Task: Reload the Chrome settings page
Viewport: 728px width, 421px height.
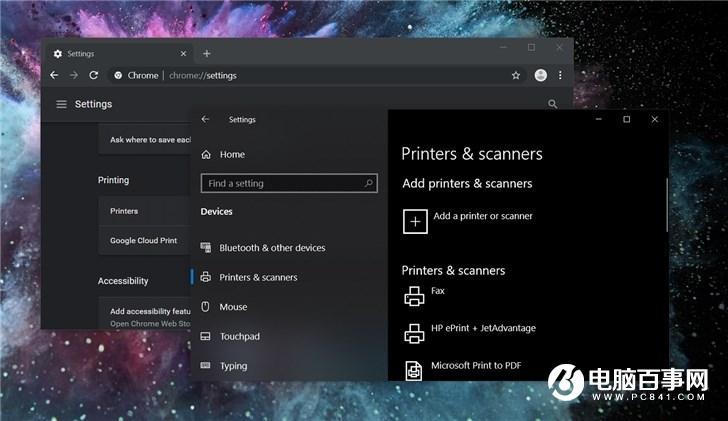Action: point(94,75)
